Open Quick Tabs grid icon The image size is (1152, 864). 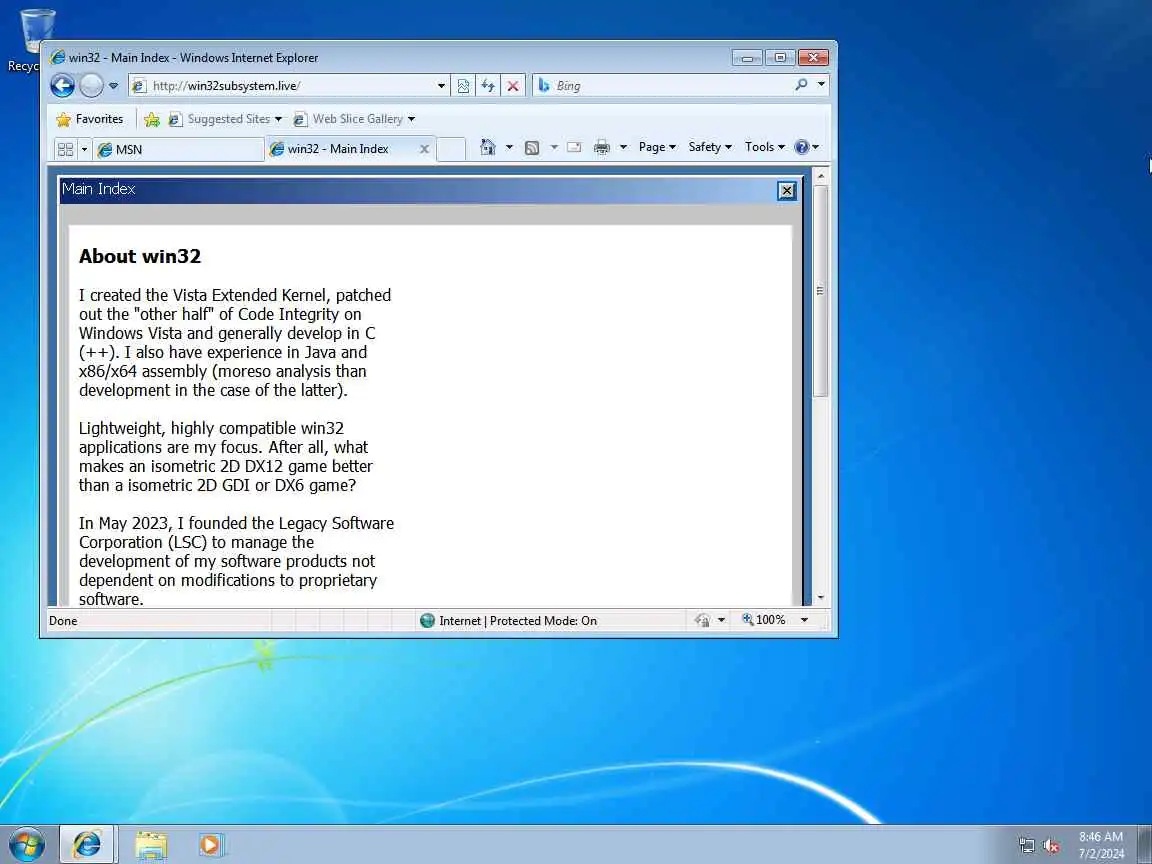pyautogui.click(x=65, y=149)
